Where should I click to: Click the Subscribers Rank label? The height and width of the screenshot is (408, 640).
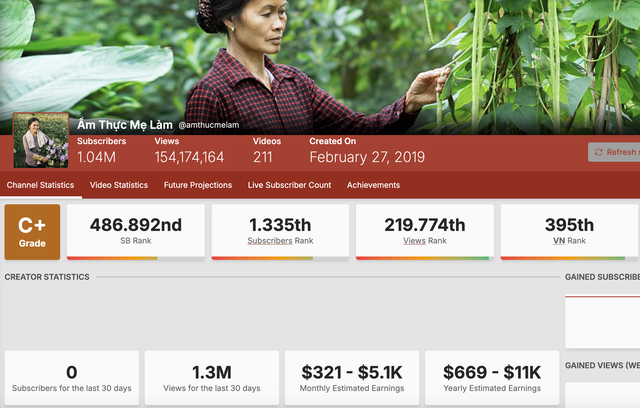(x=280, y=241)
